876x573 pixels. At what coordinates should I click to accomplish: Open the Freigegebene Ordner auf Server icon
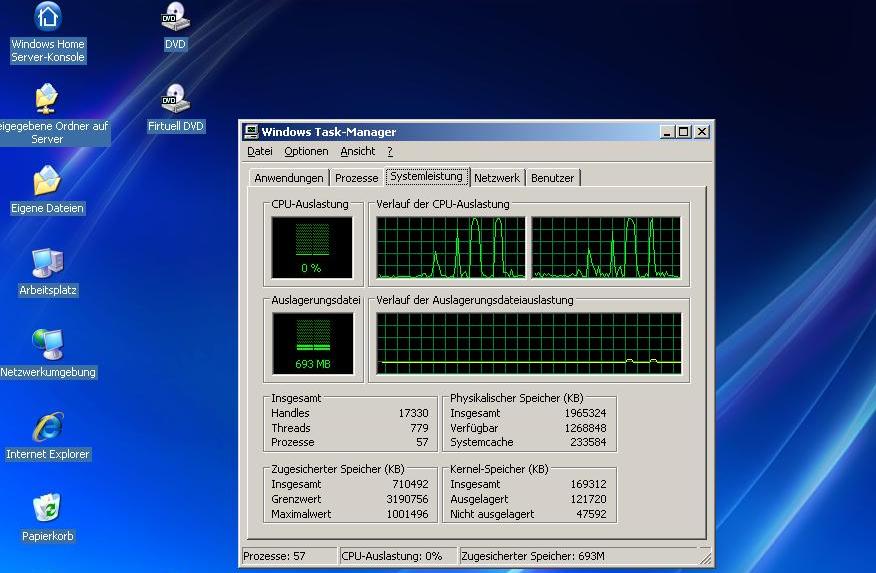pos(47,114)
